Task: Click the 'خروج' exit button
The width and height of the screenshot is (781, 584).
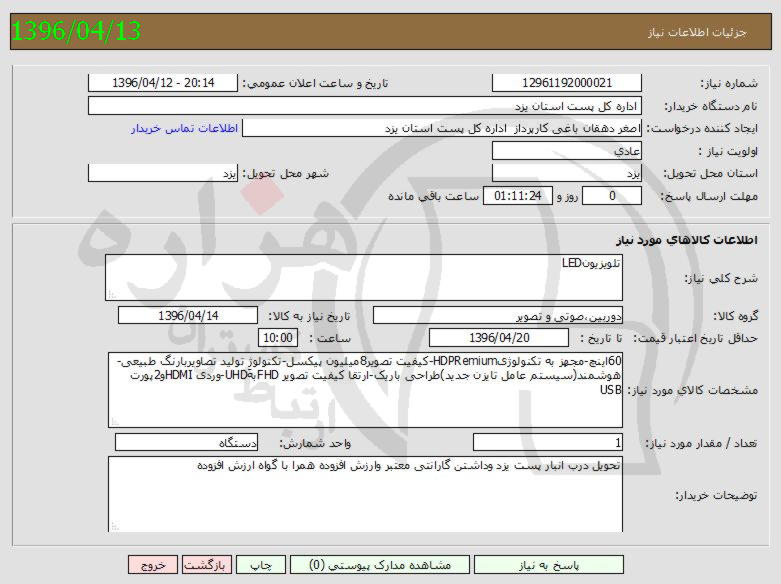Action: pyautogui.click(x=153, y=565)
